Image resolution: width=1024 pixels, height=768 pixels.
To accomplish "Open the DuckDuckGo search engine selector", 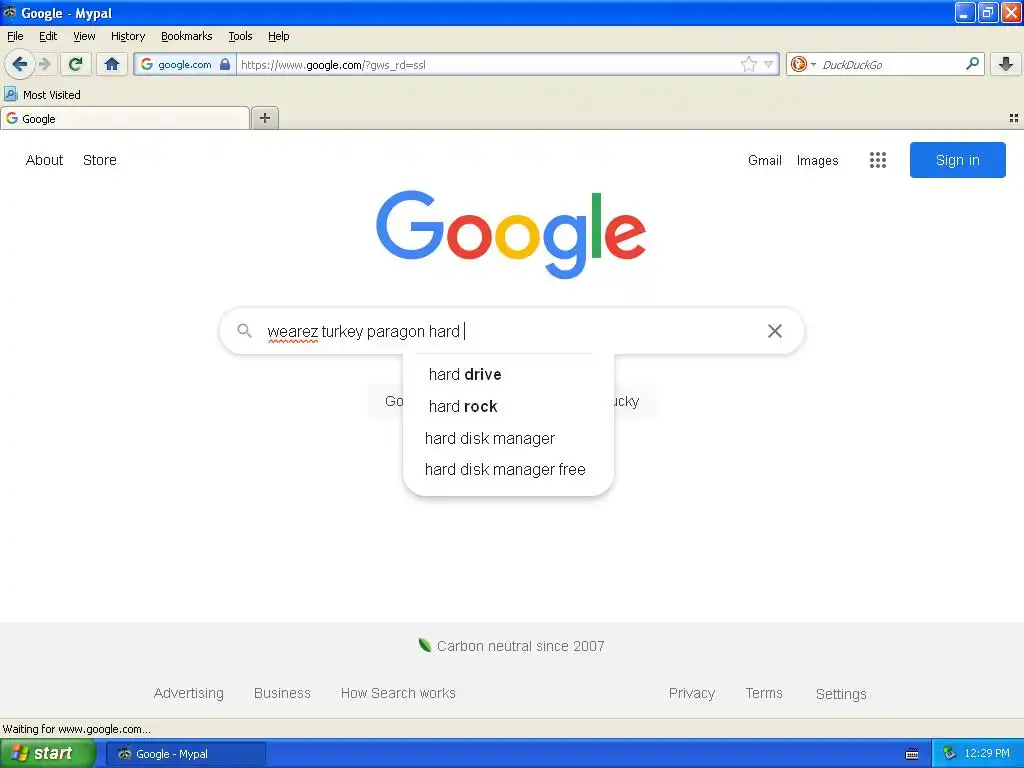I will pyautogui.click(x=803, y=64).
